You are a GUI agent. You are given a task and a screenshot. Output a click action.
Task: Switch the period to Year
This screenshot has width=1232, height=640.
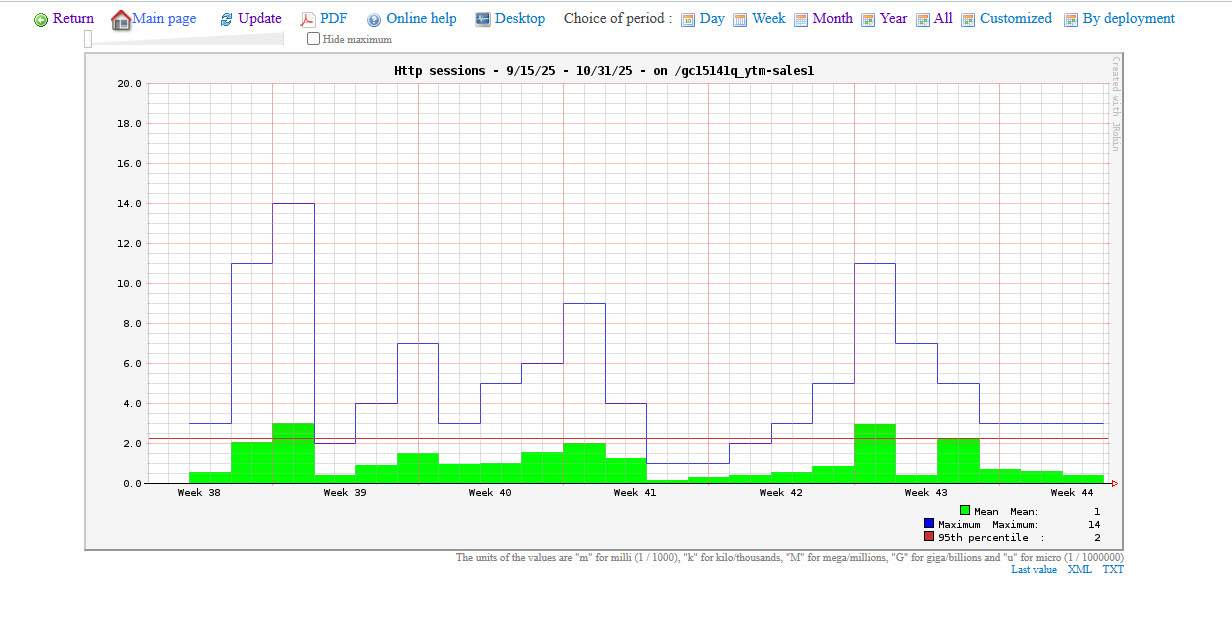coord(893,19)
